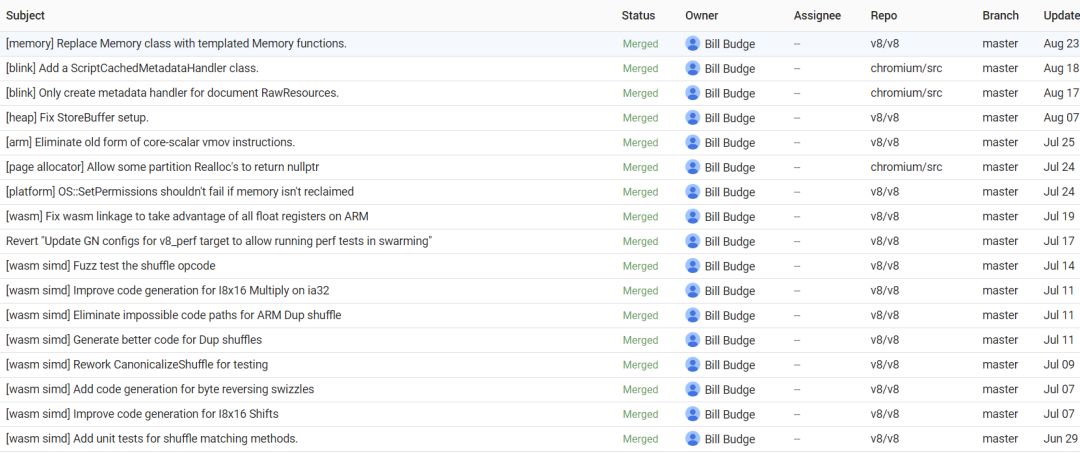Image resolution: width=1080 pixels, height=453 pixels.
Task: Open 'Add code generation for byte reversing swizzles'
Action: [160, 390]
